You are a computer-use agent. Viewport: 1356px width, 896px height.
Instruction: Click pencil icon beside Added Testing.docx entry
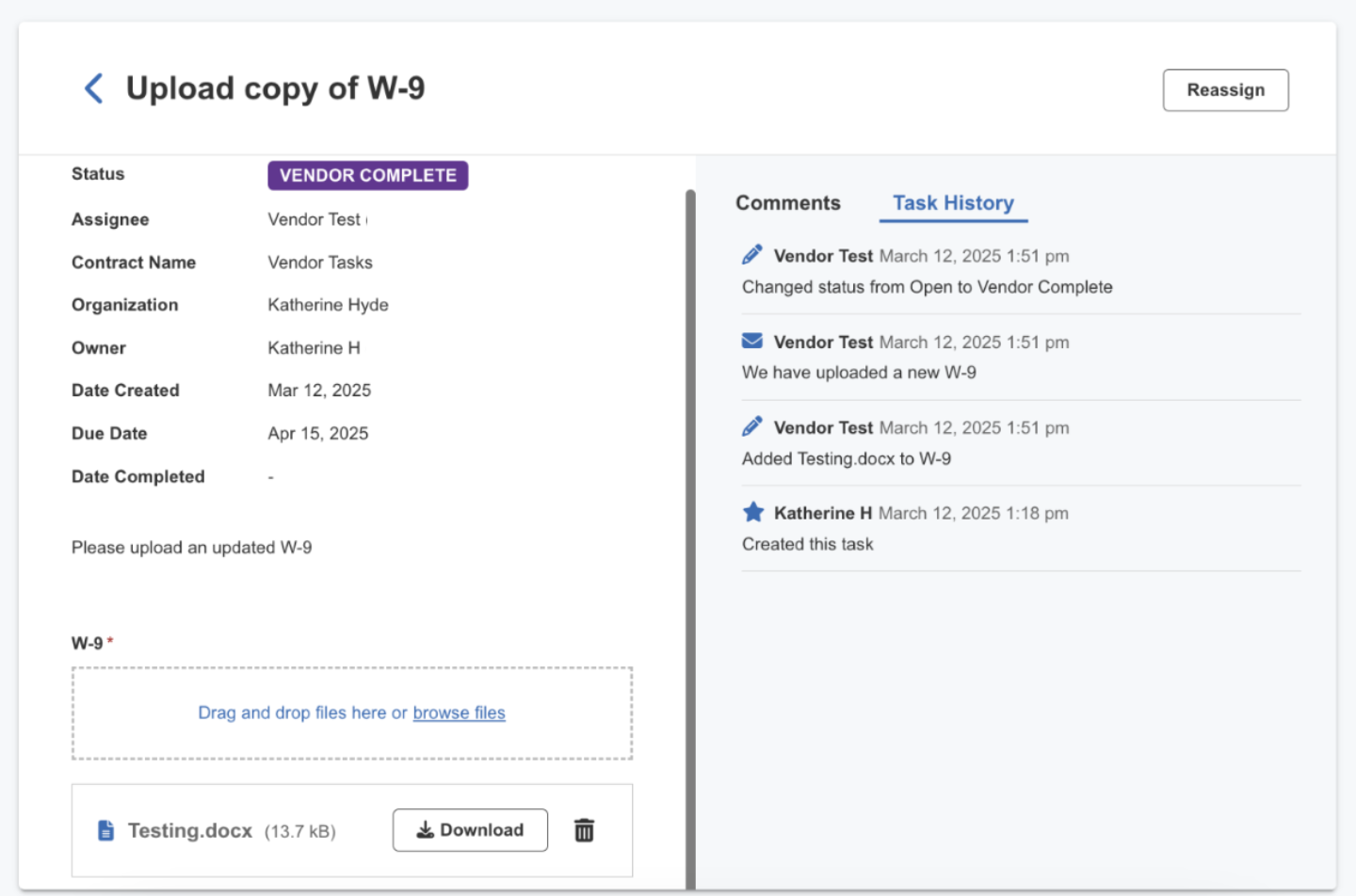[x=752, y=427]
